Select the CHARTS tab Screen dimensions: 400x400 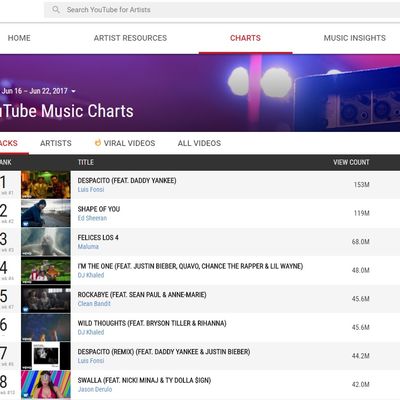click(x=245, y=38)
